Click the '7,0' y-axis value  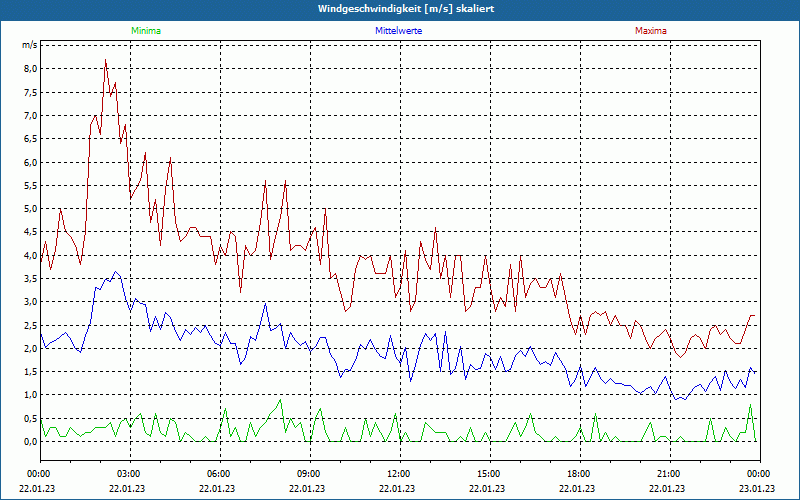tap(31, 116)
